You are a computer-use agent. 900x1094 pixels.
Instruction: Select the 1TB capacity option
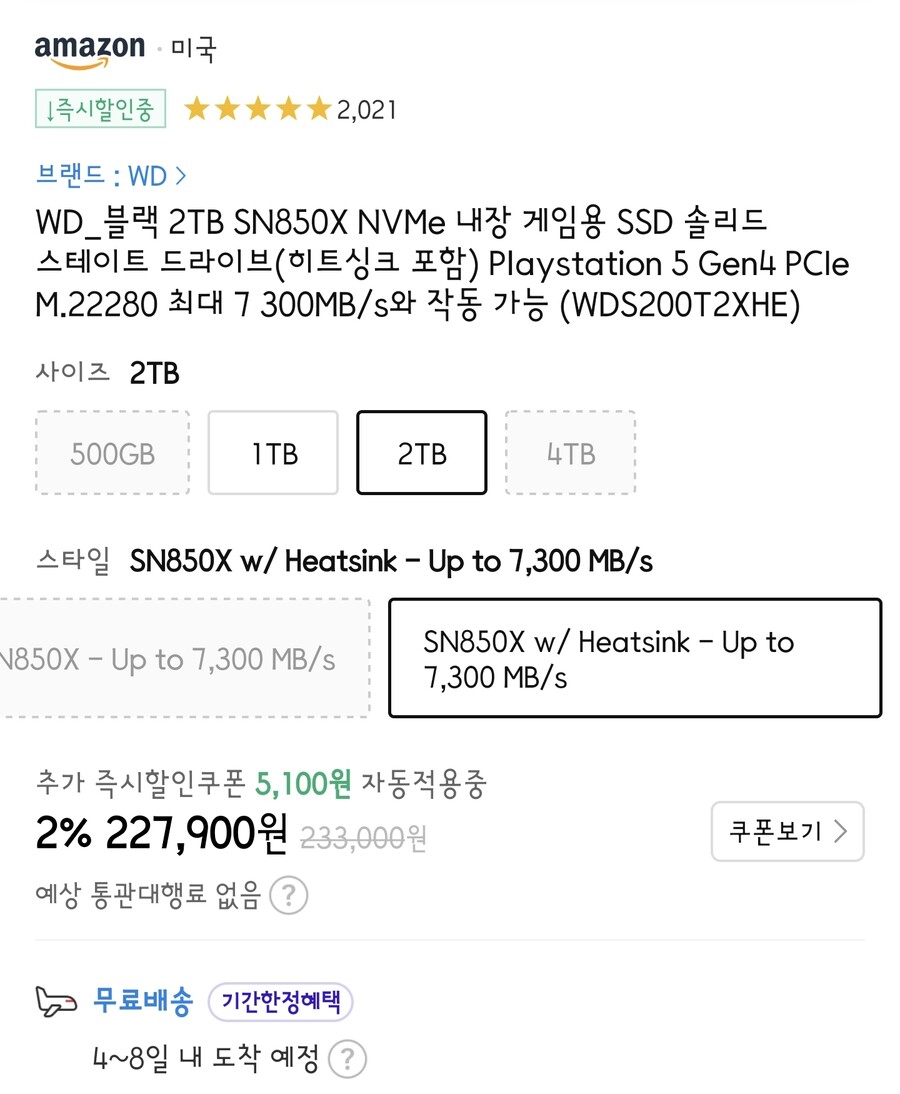click(x=272, y=452)
